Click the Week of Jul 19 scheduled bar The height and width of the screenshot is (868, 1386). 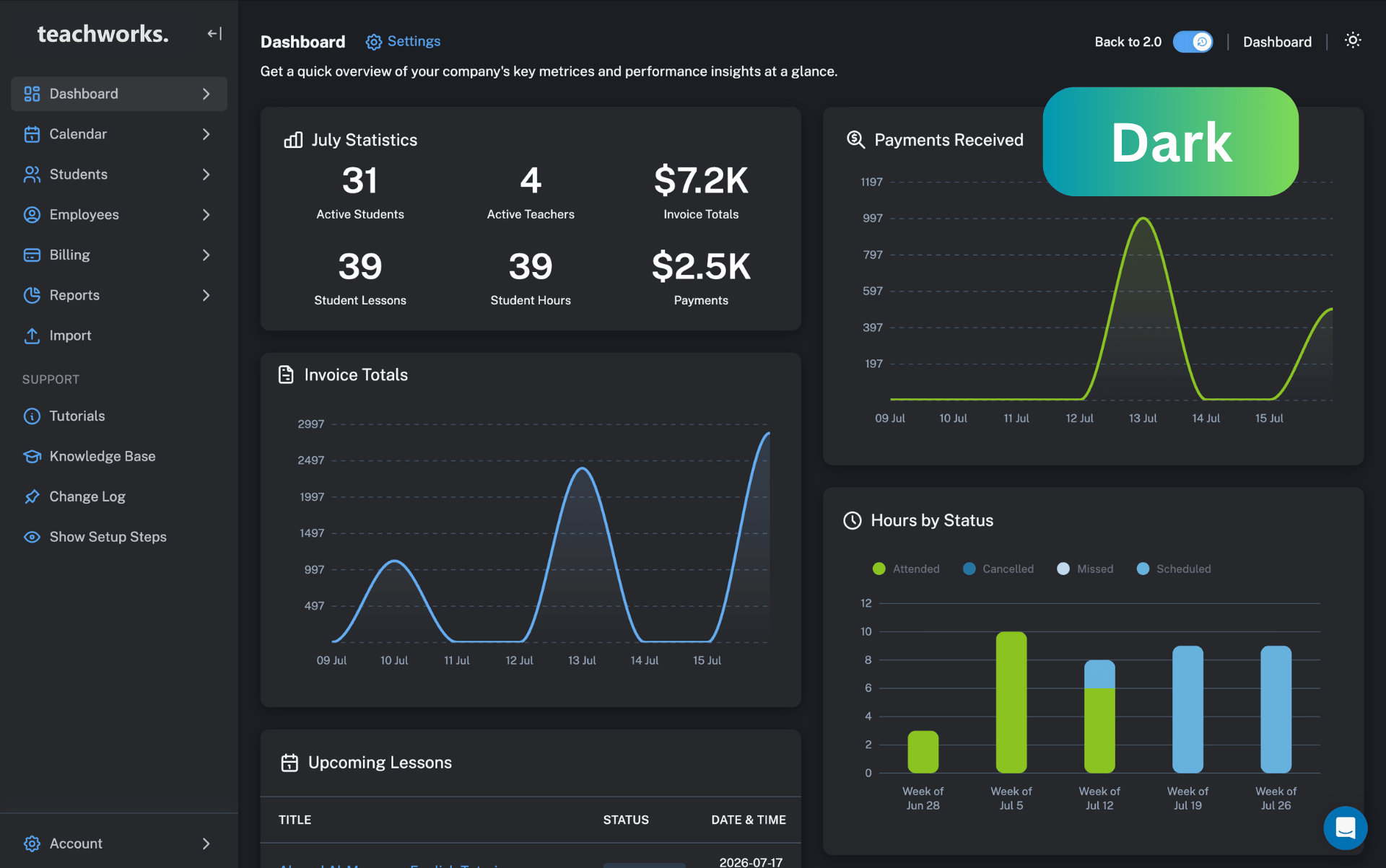1187,709
